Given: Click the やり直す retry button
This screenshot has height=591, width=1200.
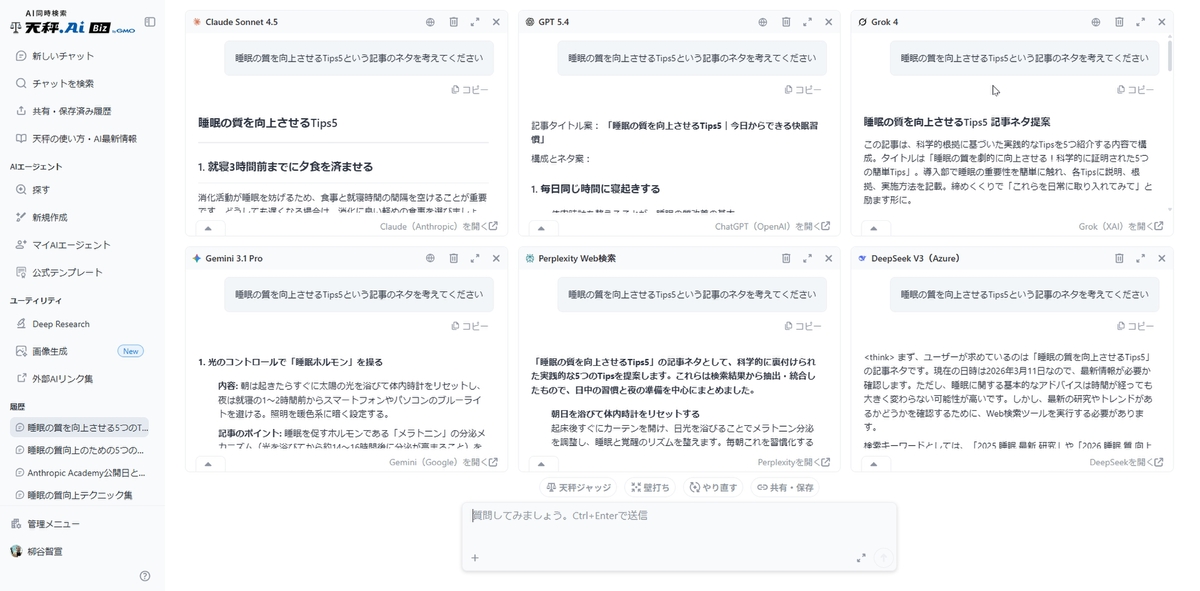Looking at the screenshot, I should 713,488.
